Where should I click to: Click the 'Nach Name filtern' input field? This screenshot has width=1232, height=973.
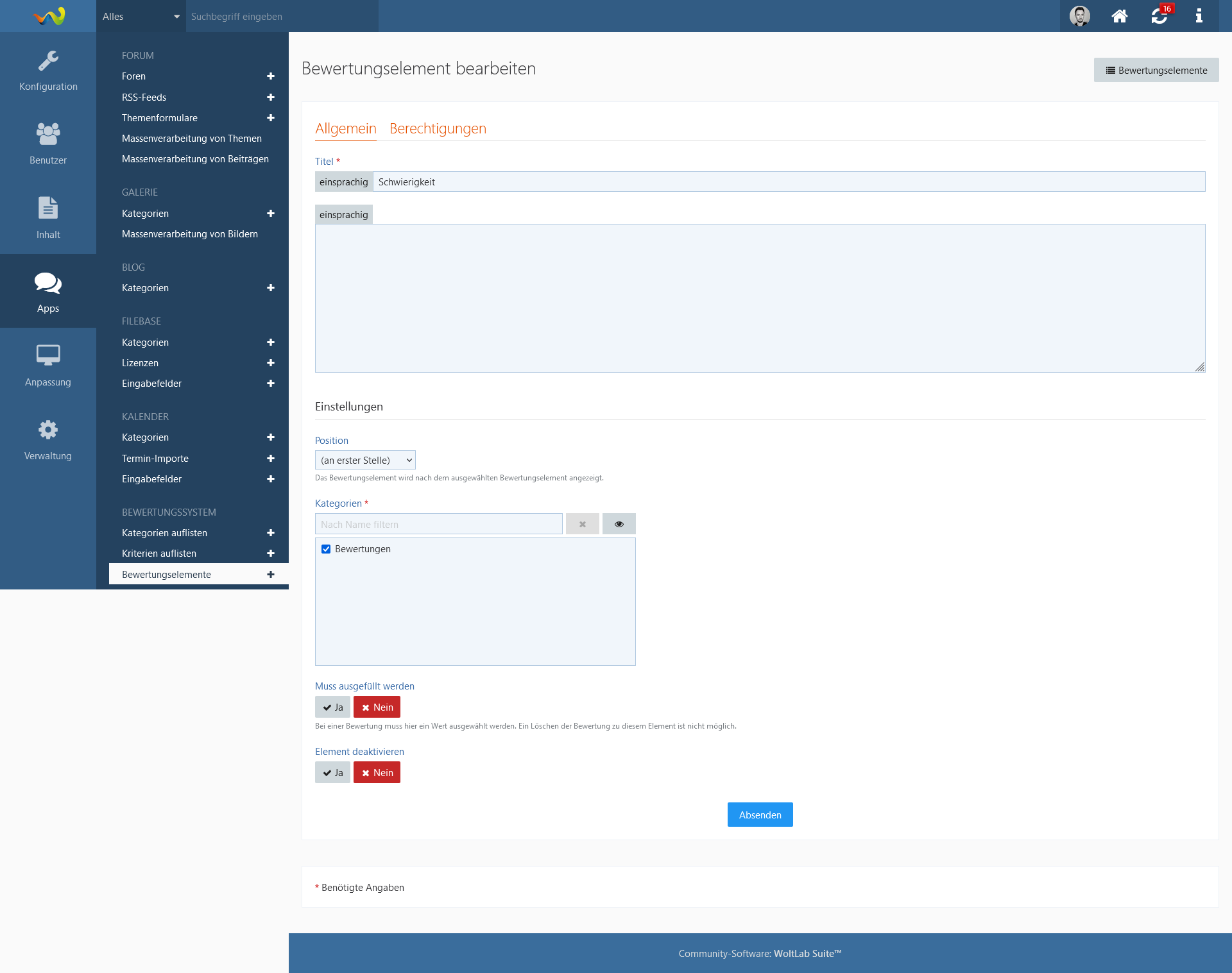438,524
